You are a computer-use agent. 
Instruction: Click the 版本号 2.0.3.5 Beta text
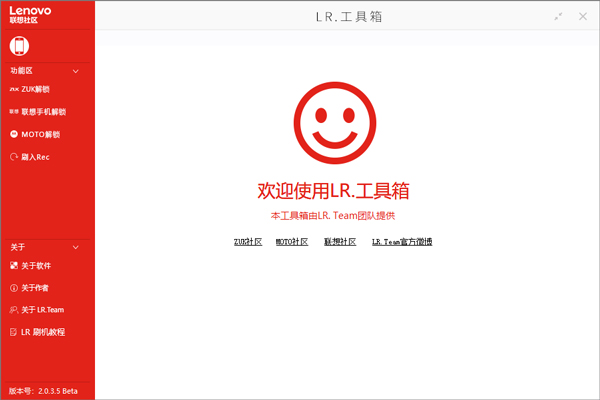point(43,391)
